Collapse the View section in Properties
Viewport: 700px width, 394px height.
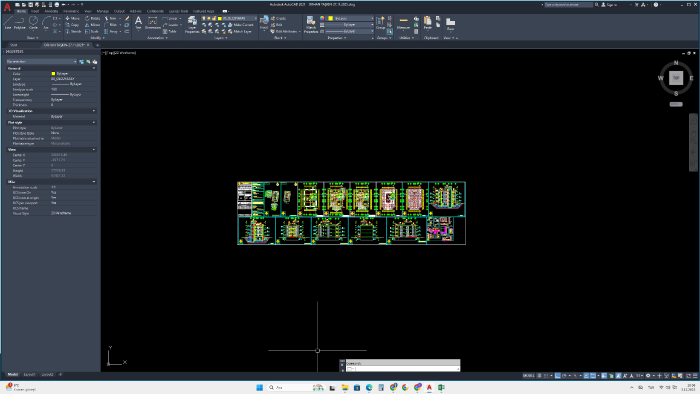coord(94,149)
